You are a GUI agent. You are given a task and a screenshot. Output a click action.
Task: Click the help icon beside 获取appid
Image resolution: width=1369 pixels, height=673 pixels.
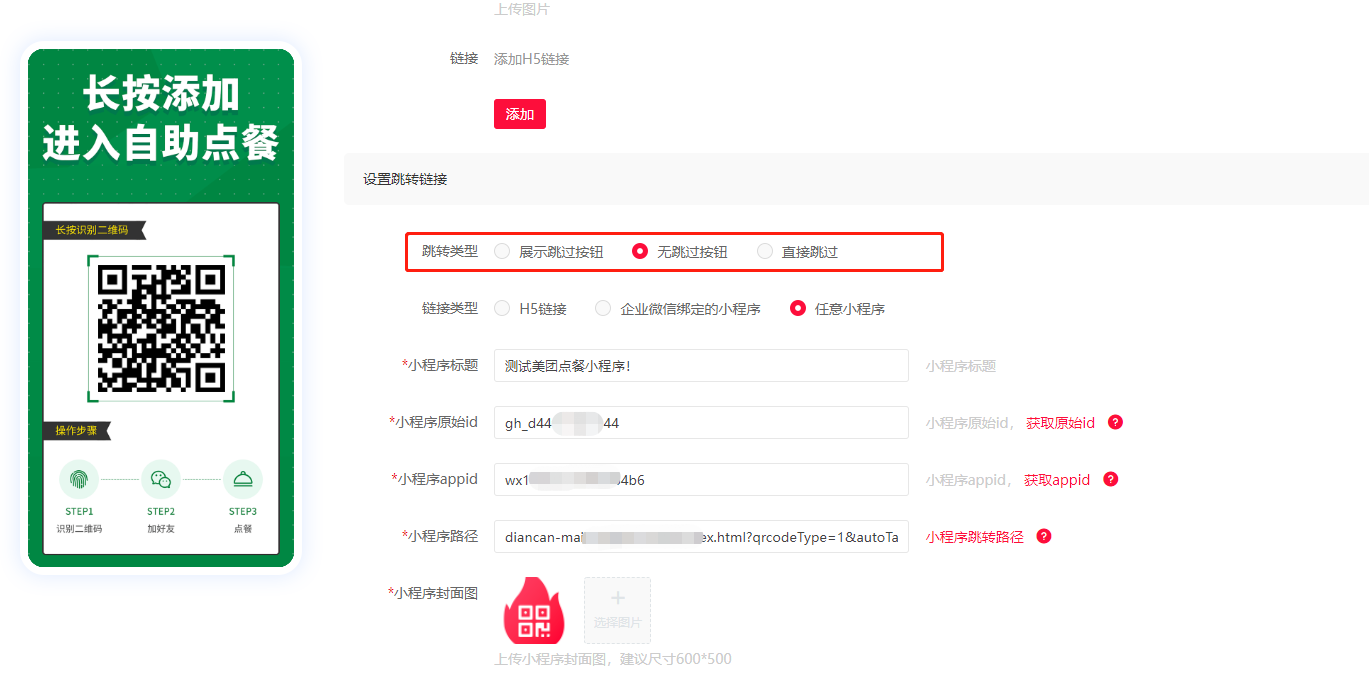click(1110, 479)
